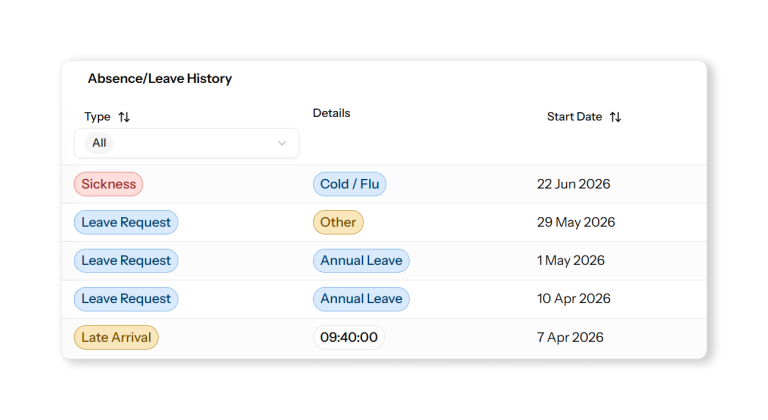The image size is (768, 420).
Task: Click the Start Date column header
Action: pos(574,117)
